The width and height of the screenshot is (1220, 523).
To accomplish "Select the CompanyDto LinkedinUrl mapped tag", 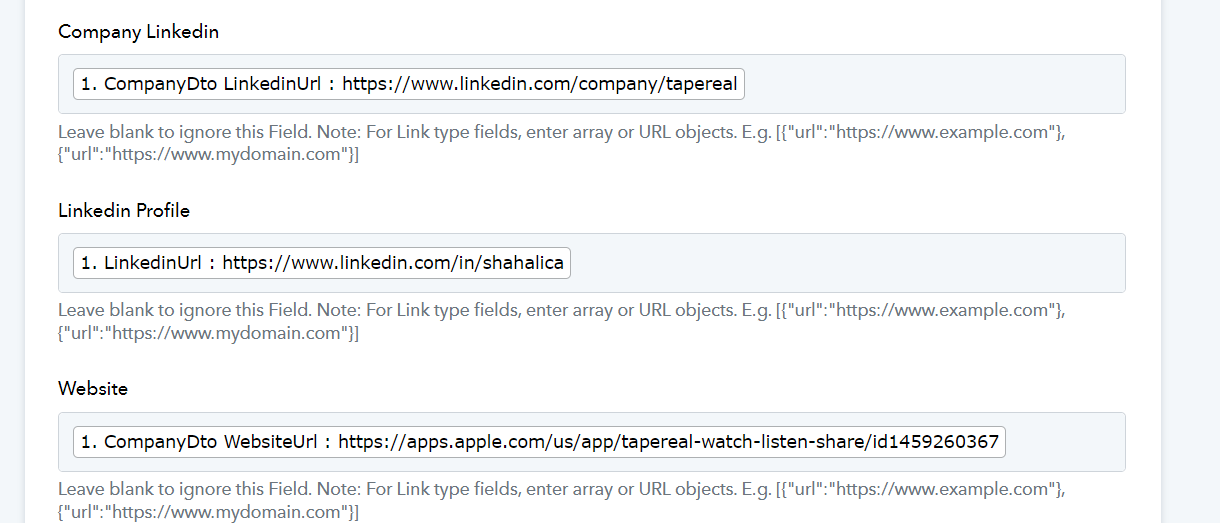I will 409,84.
